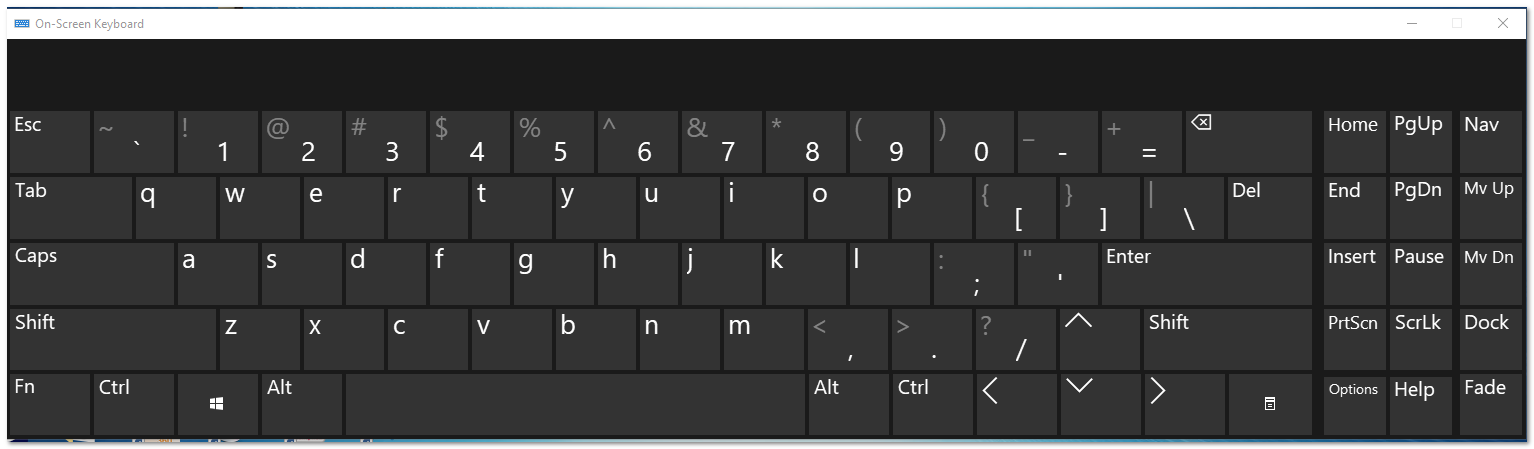Viewport: 1534px width, 449px height.
Task: Toggle the left Shift key
Action: tap(113, 339)
